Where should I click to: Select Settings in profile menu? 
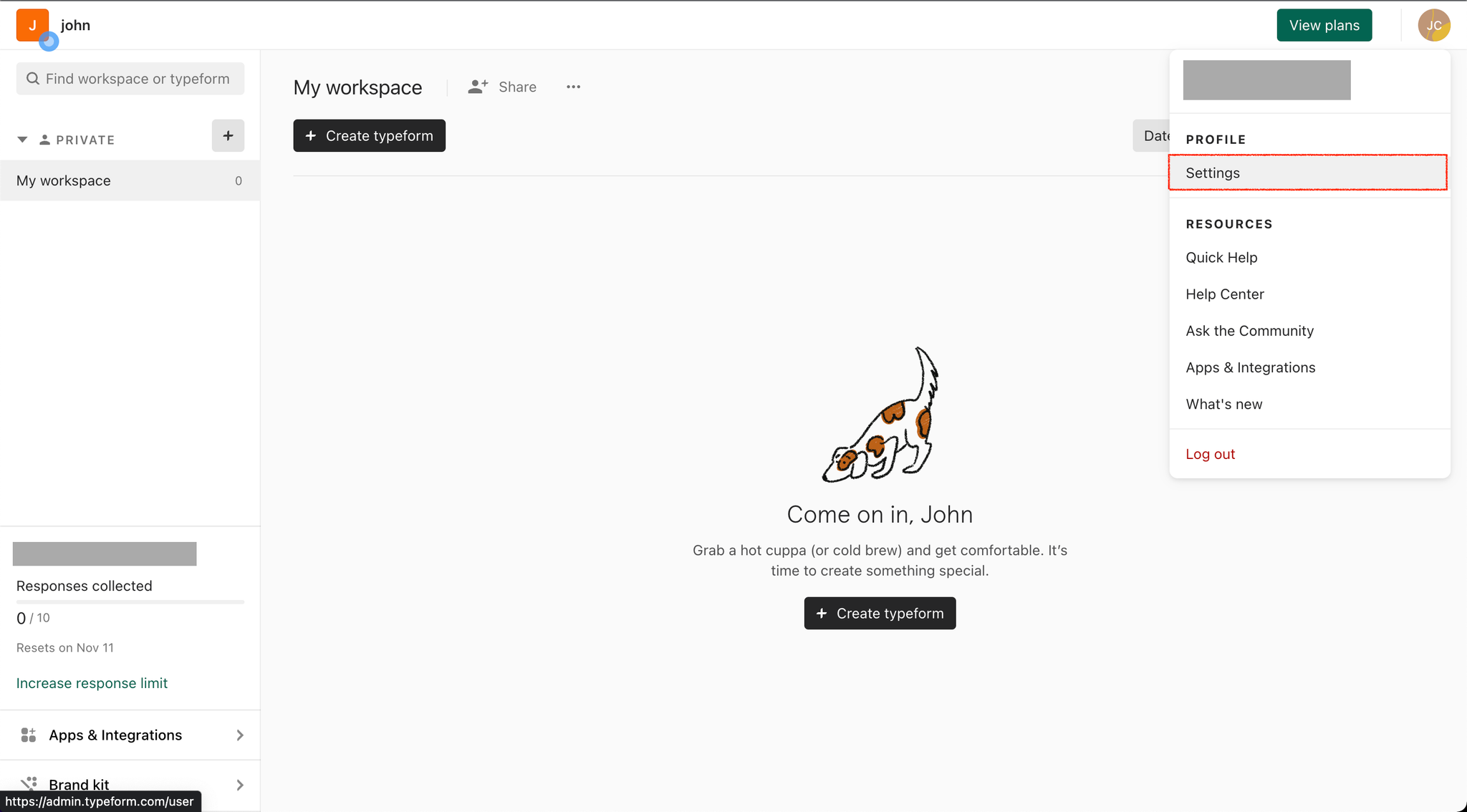1307,173
